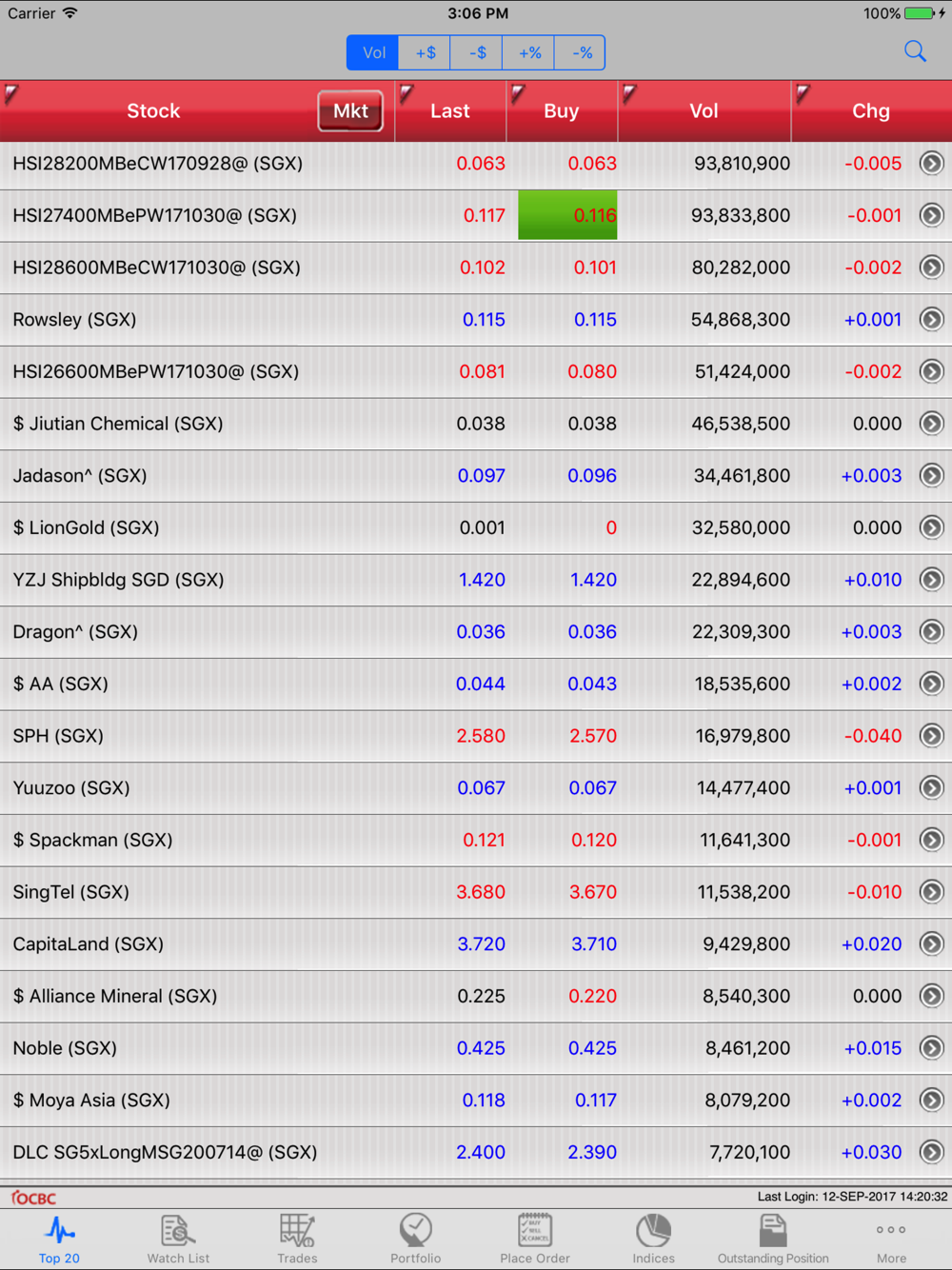The image size is (952, 1270).
Task: Open details arrow for HSI27400MBePW171030@ row
Action: (931, 216)
